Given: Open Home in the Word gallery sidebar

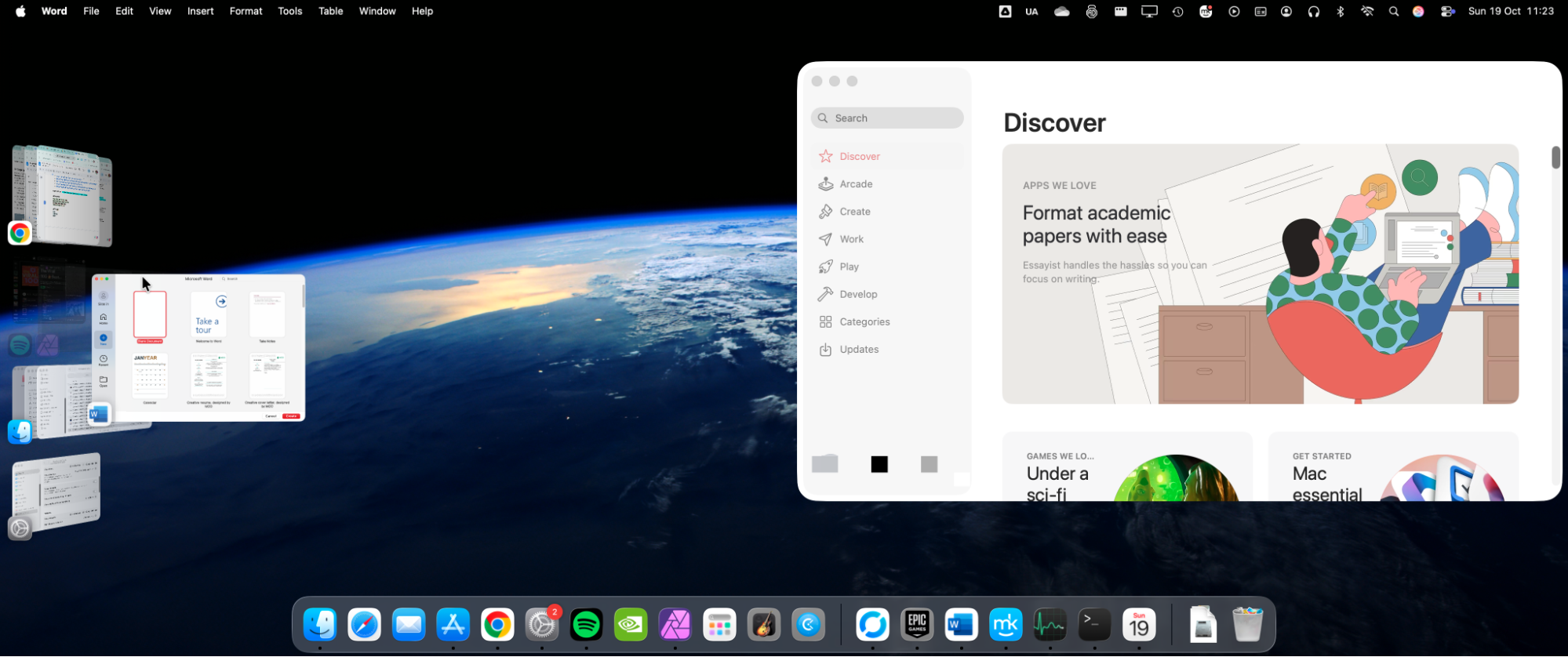Looking at the screenshot, I should [103, 318].
